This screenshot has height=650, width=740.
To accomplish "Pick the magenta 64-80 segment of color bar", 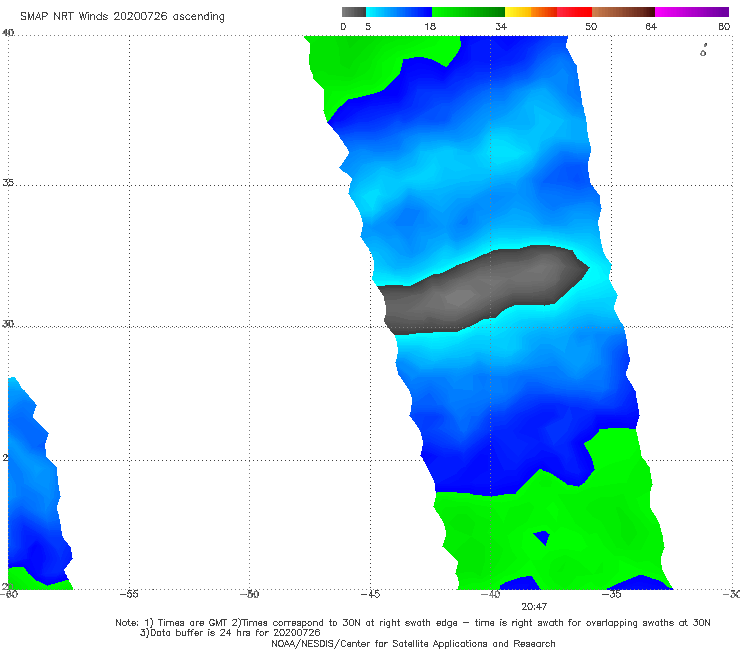I will click(x=692, y=12).
